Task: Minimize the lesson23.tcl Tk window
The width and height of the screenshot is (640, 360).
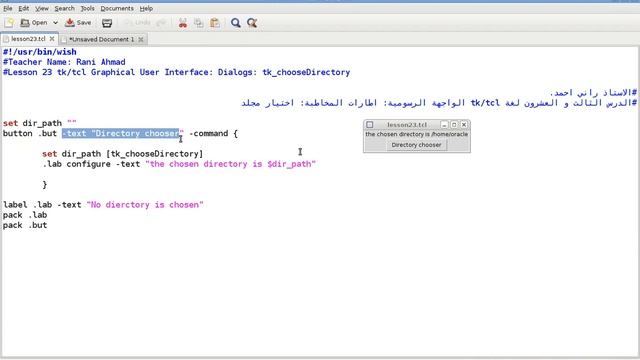Action: pos(444,124)
